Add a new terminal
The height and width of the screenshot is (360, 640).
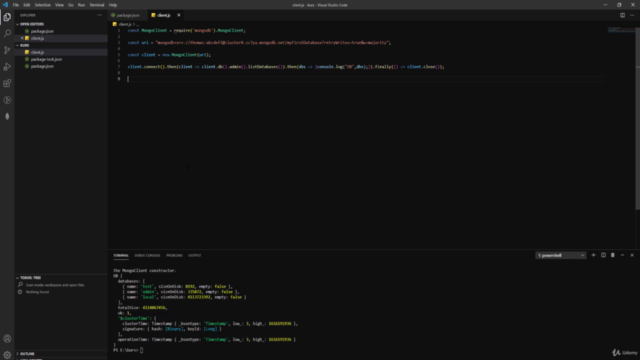593,255
